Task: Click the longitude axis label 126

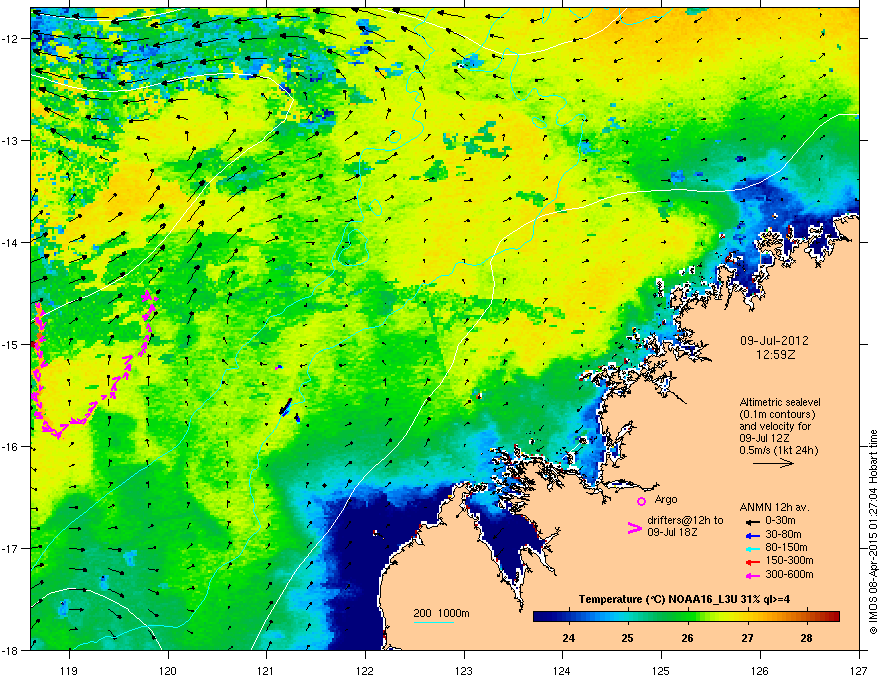Action: [x=760, y=670]
